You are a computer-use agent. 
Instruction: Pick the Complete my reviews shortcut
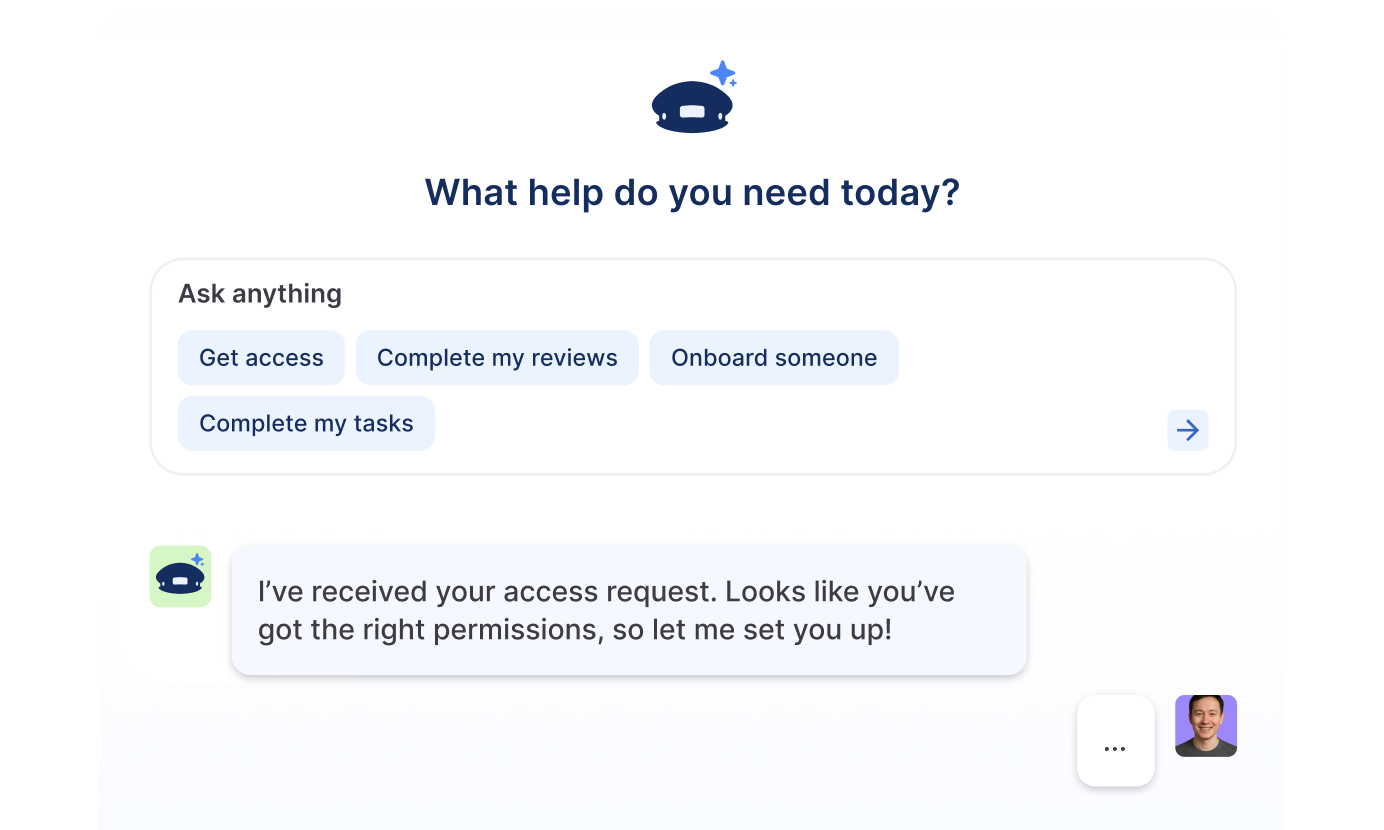497,357
